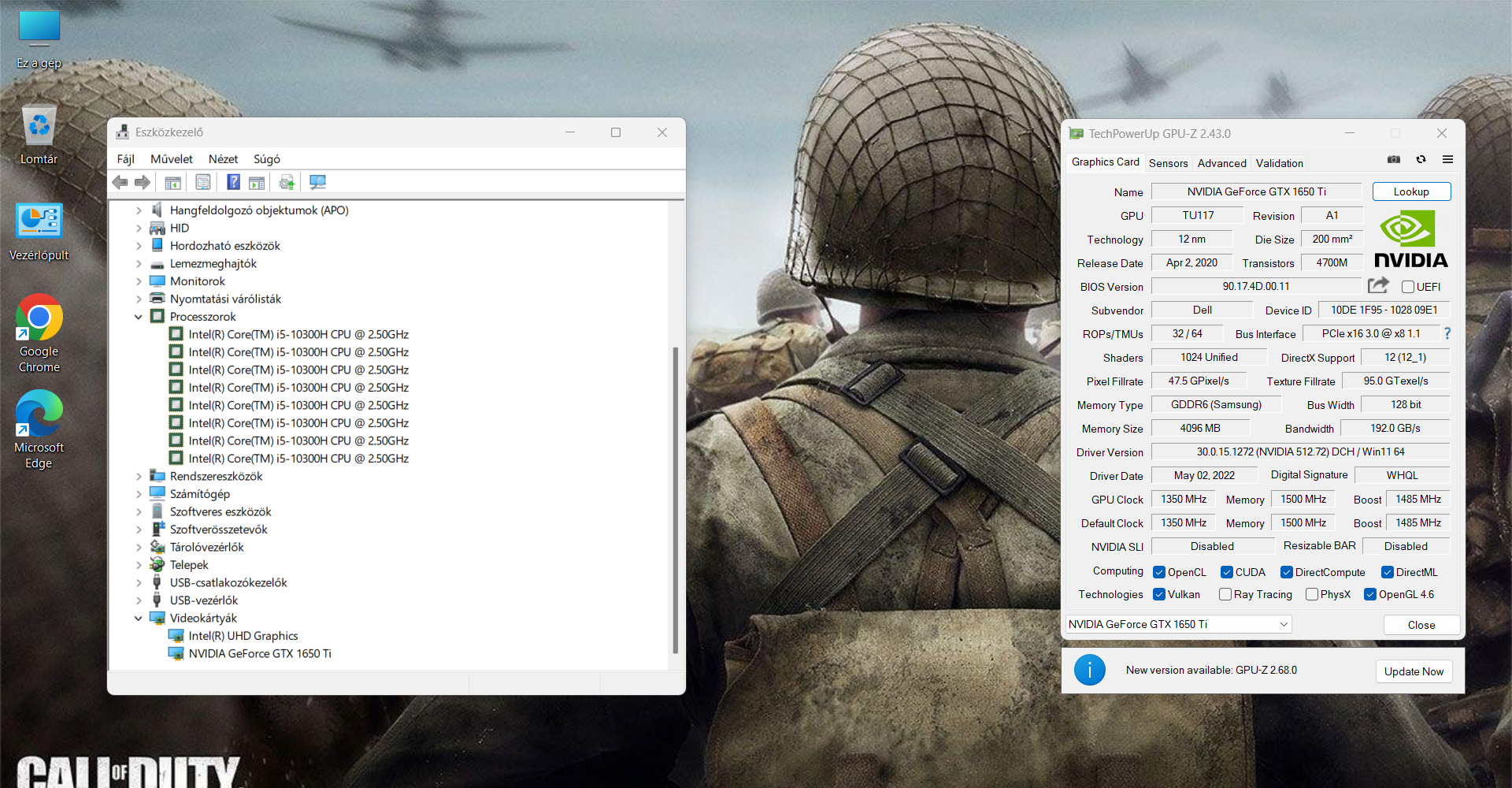
Task: Select NVIDIA GeForce GTX 1650 Ti tree item
Action: [x=260, y=654]
